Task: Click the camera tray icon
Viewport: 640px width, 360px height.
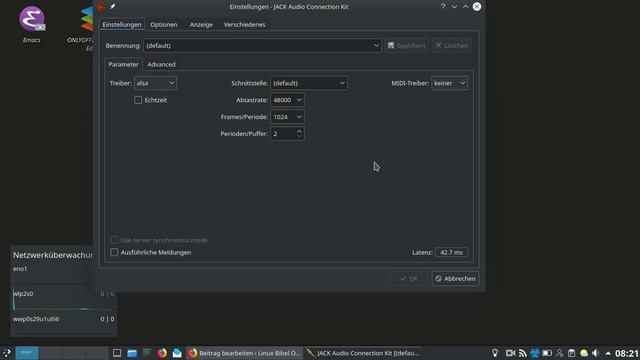Action: tap(510, 353)
